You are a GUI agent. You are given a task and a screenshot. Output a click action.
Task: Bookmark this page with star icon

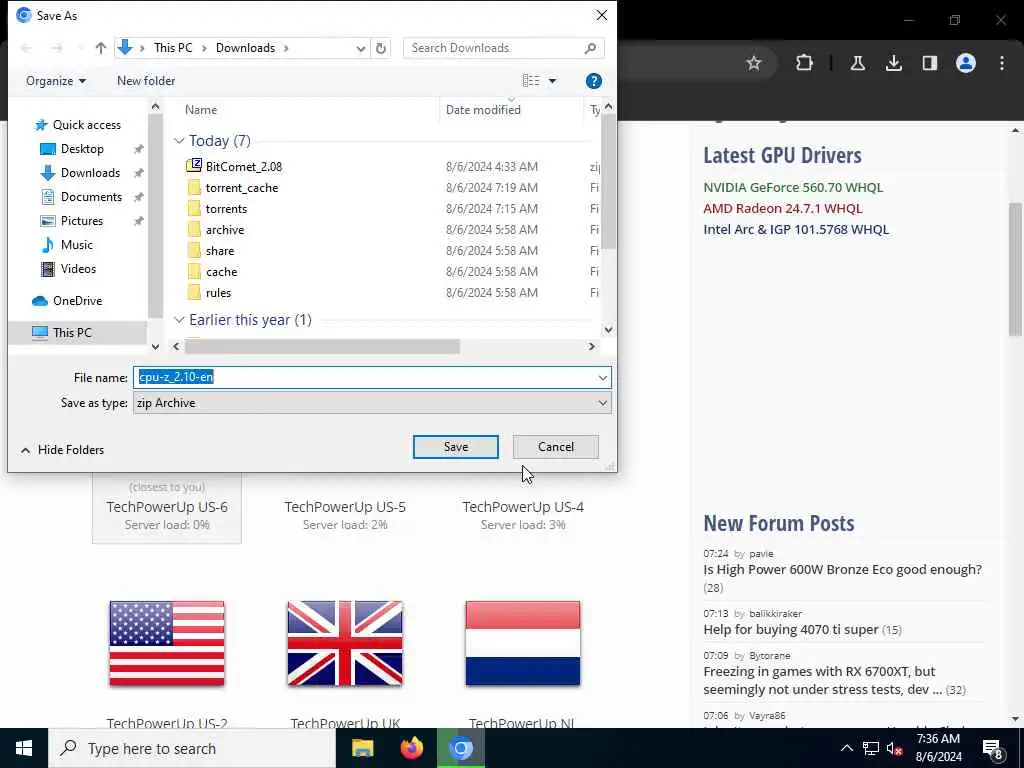click(x=754, y=63)
